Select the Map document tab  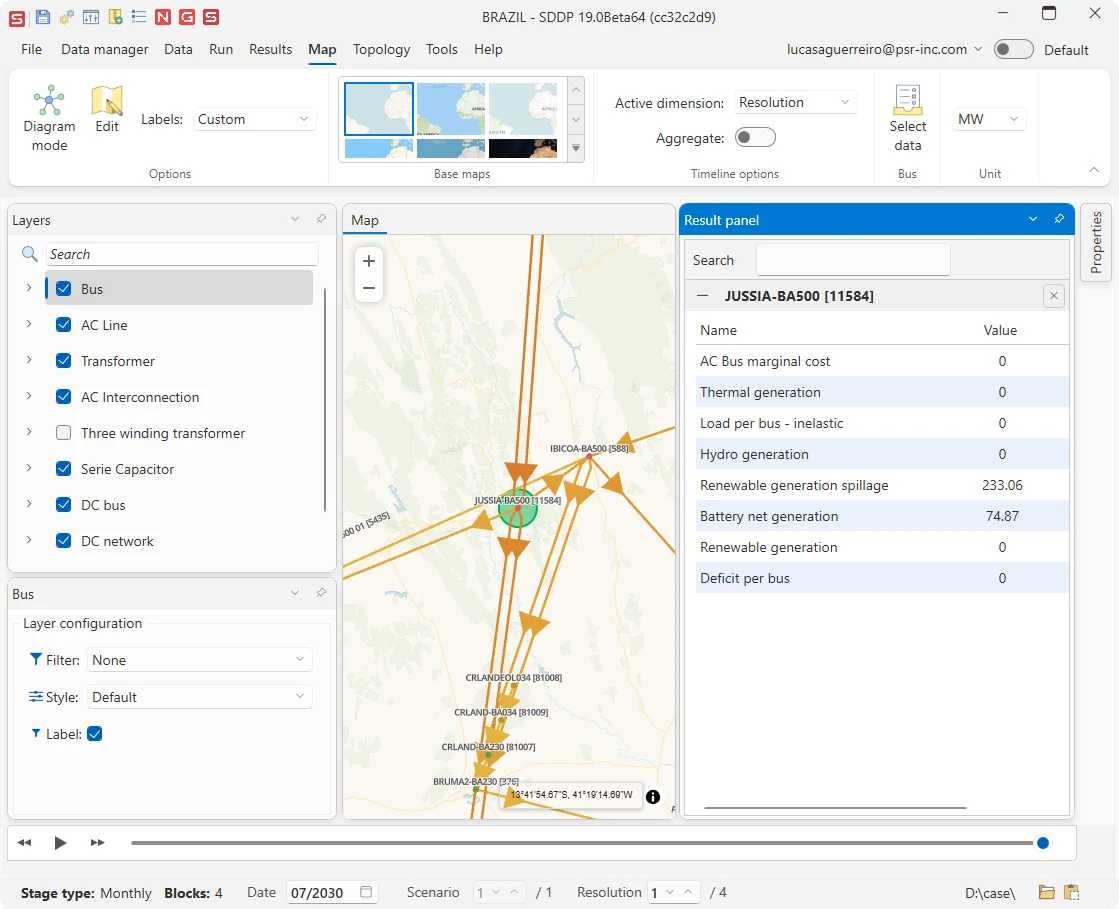365,220
